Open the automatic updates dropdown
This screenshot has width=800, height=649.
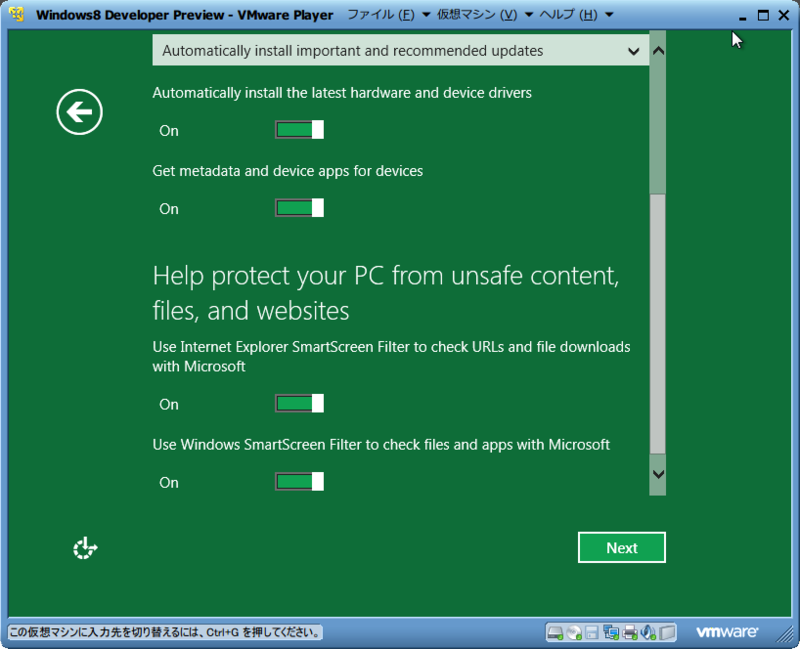401,51
